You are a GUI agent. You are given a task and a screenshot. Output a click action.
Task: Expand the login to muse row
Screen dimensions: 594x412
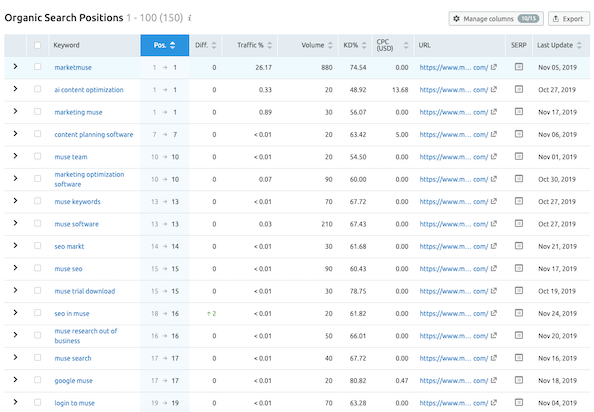pos(15,402)
